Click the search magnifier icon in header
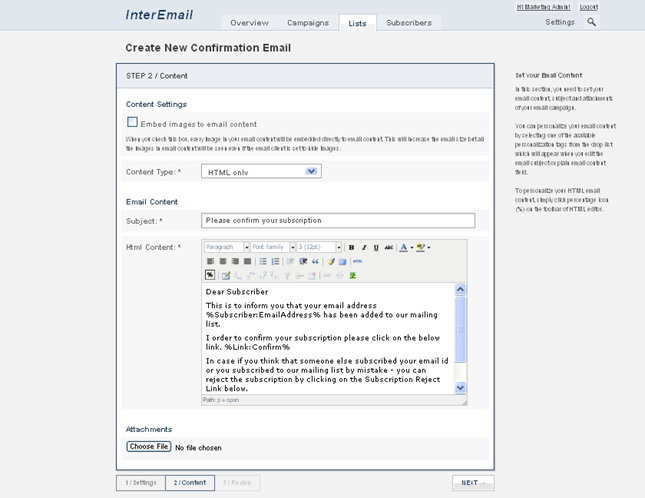Image resolution: width=645 pixels, height=498 pixels. click(592, 22)
